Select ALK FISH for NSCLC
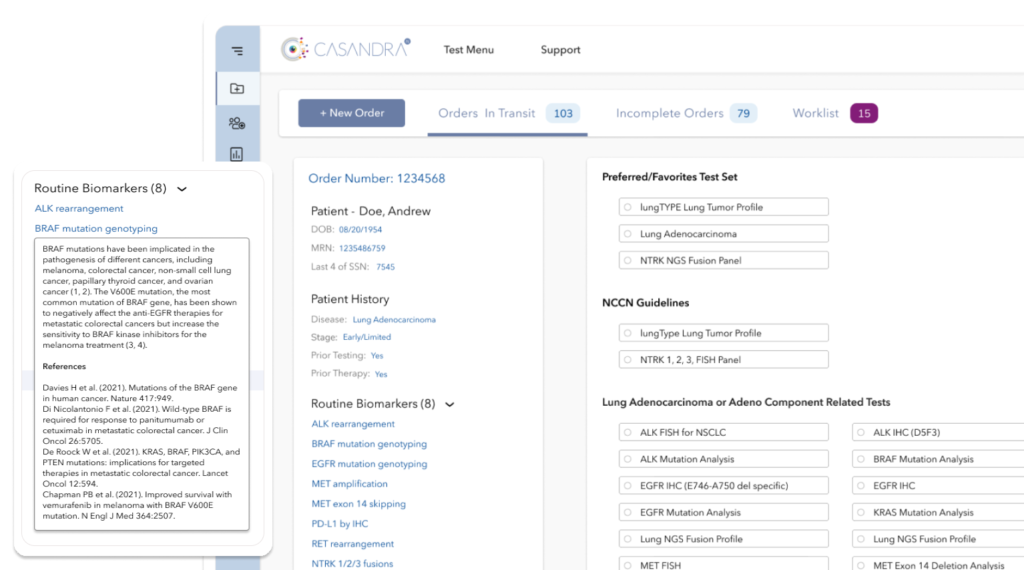Image resolution: width=1024 pixels, height=570 pixels. click(724, 432)
